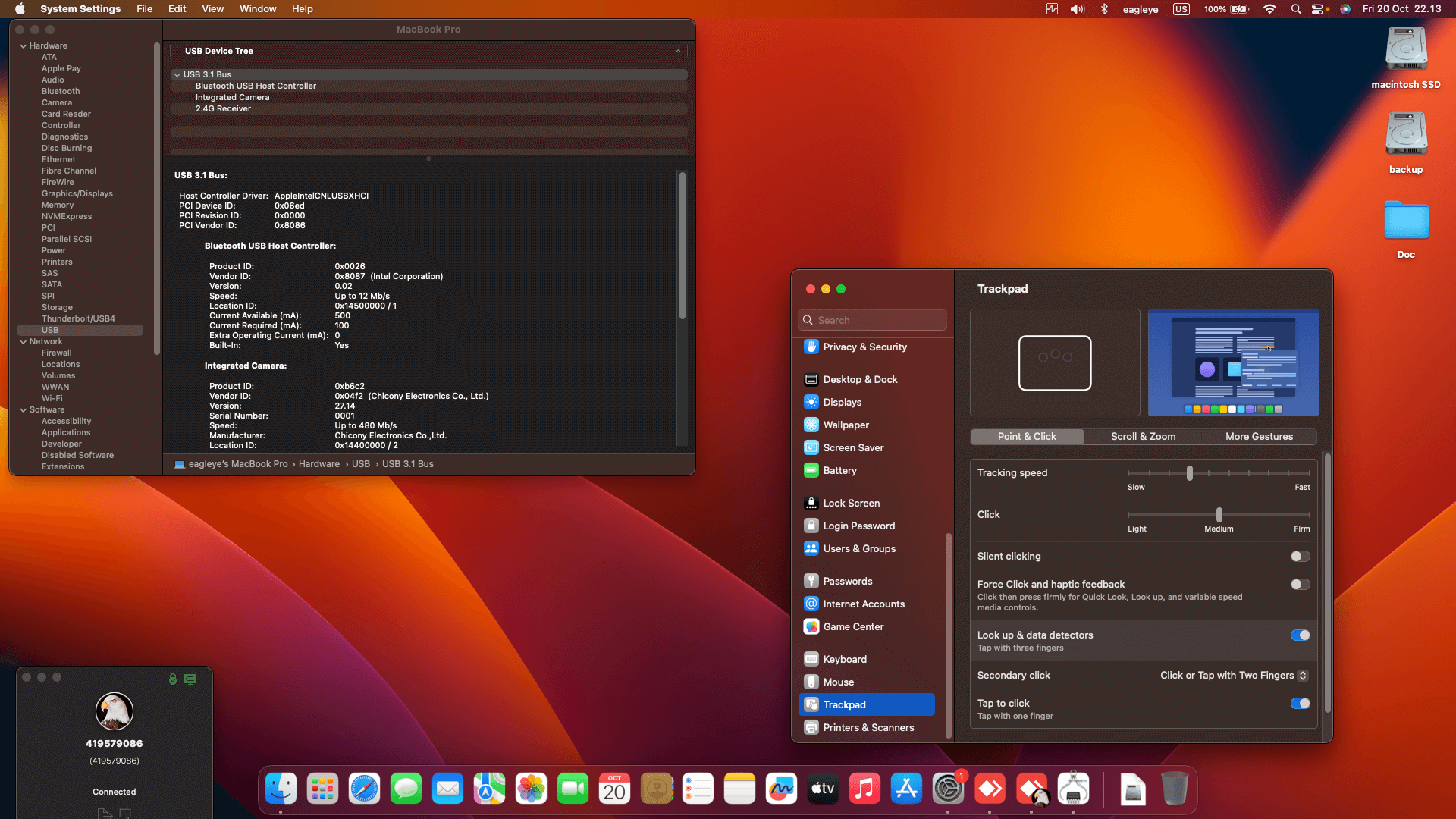The height and width of the screenshot is (819, 1456).
Task: Collapse the Hardware tree section
Action: click(24, 46)
